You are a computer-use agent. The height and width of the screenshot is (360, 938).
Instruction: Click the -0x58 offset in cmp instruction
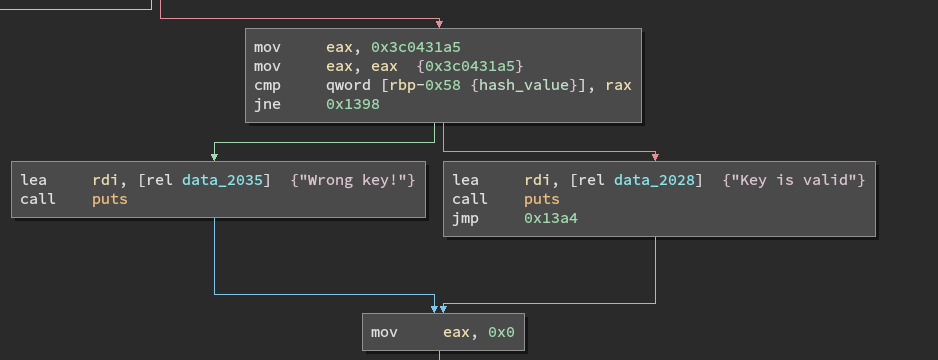[438, 86]
